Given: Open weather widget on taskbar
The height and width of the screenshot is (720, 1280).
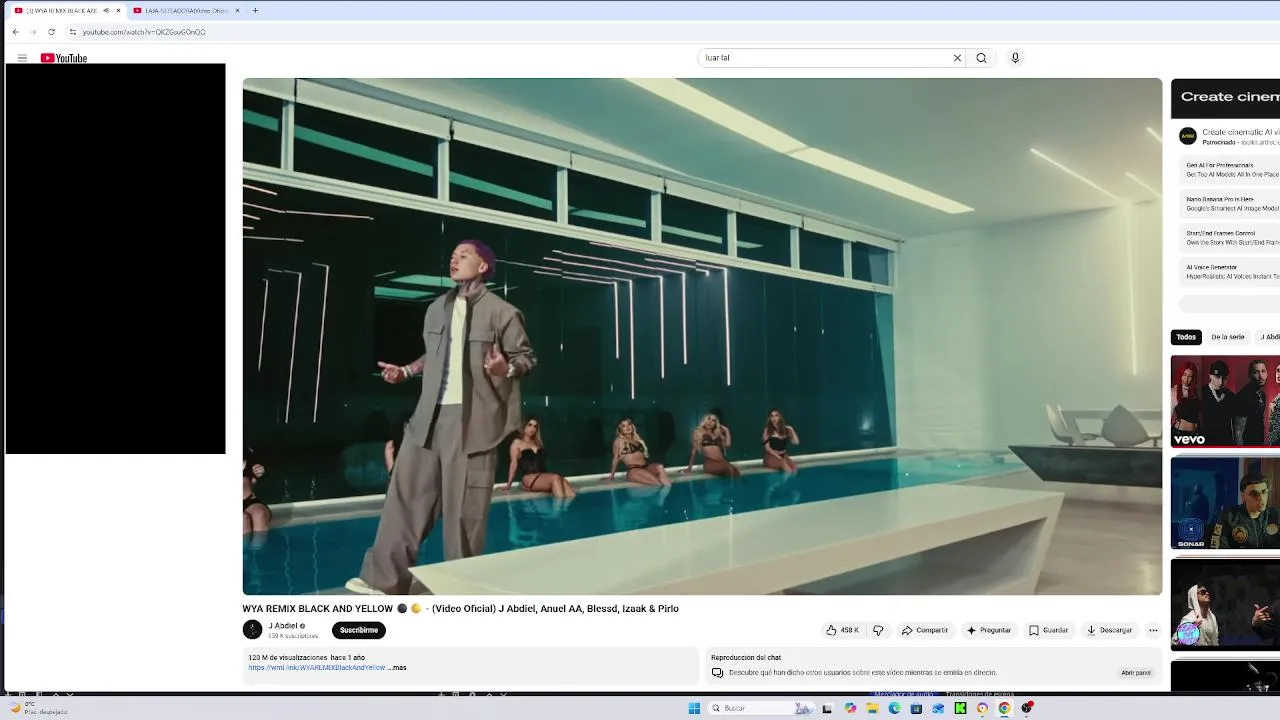Looking at the screenshot, I should tap(40, 708).
